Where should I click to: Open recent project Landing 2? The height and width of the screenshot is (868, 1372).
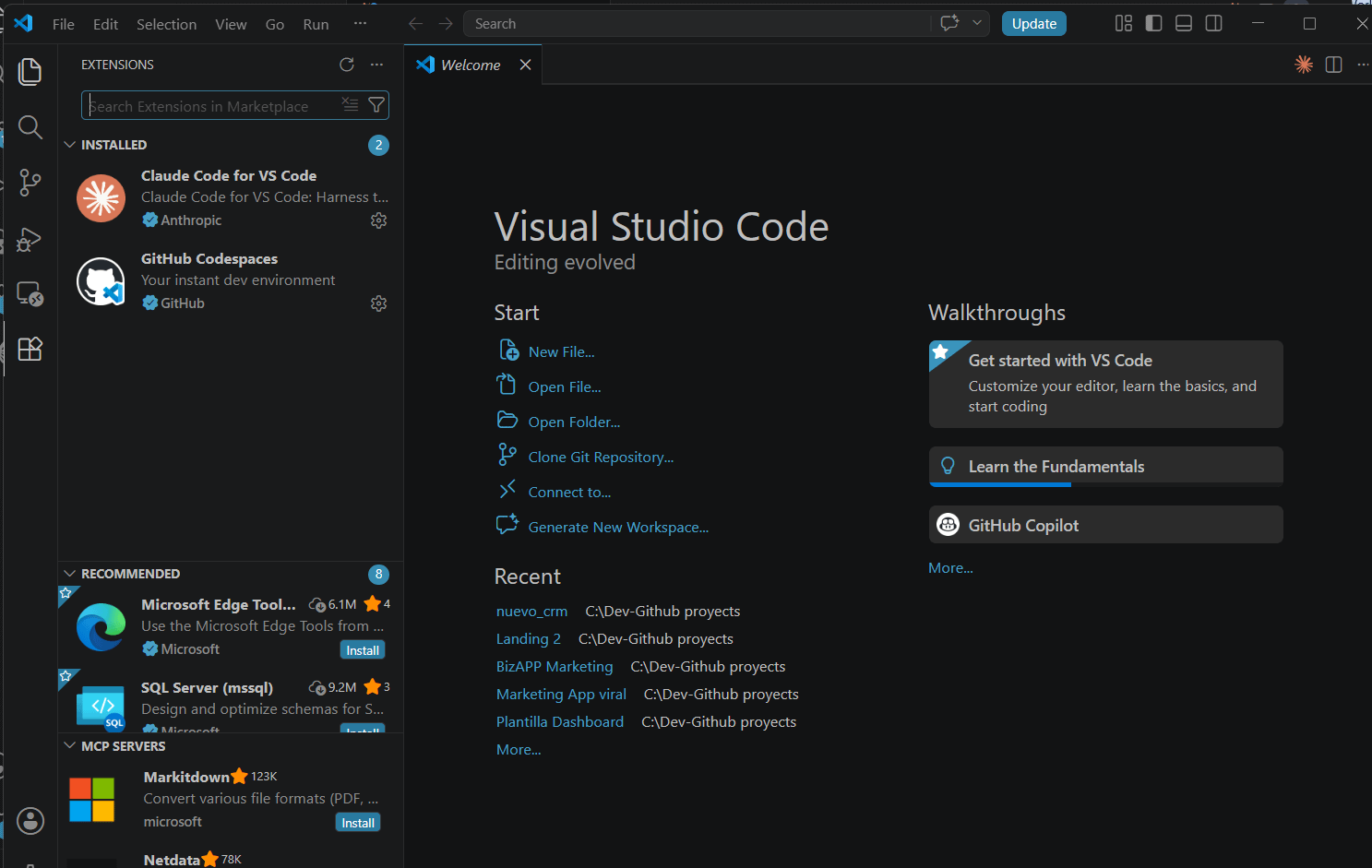point(528,638)
